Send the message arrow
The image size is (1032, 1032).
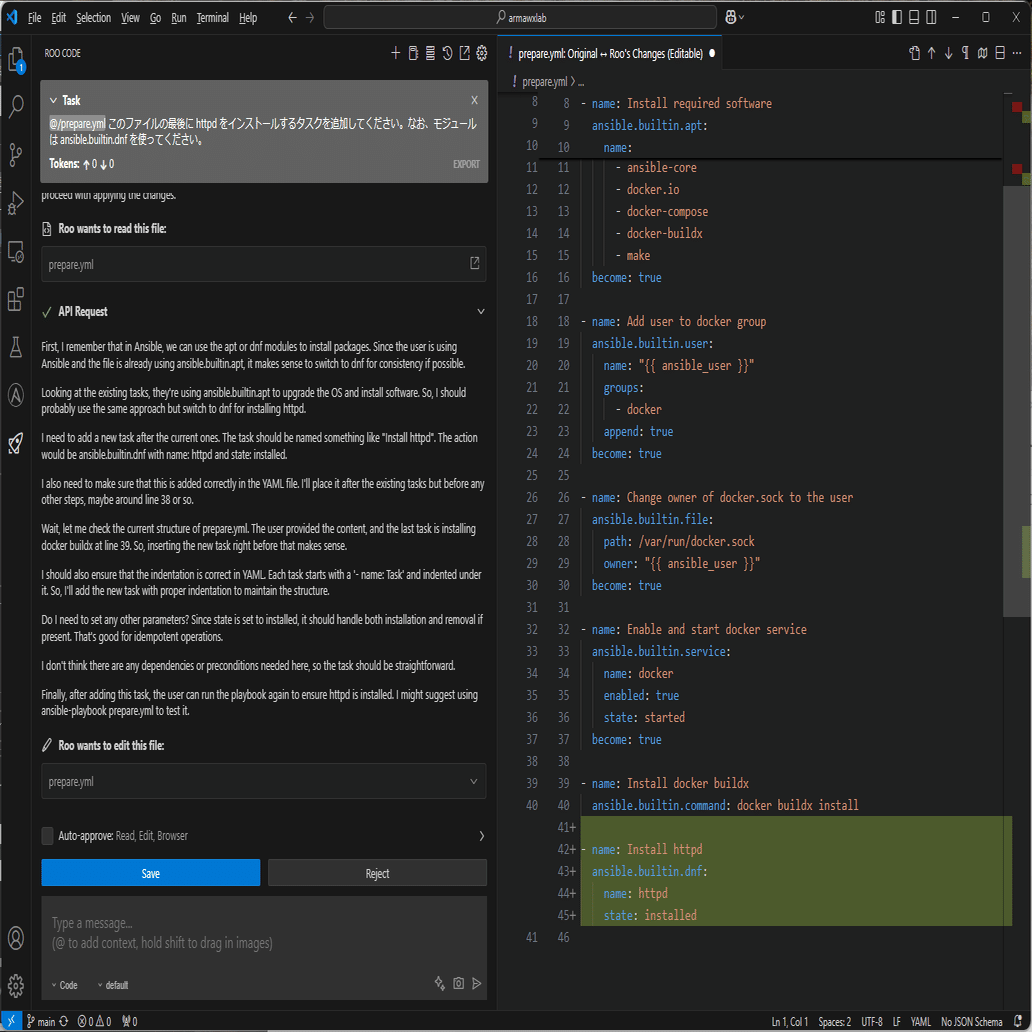click(477, 983)
